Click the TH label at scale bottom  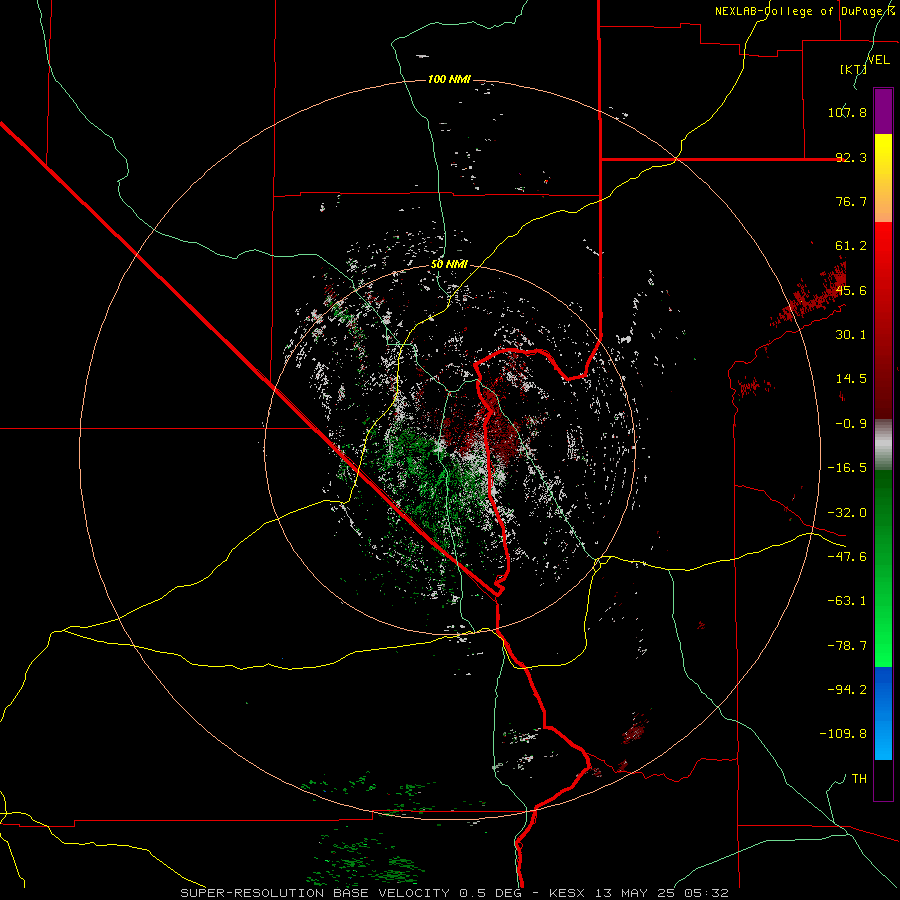859,779
